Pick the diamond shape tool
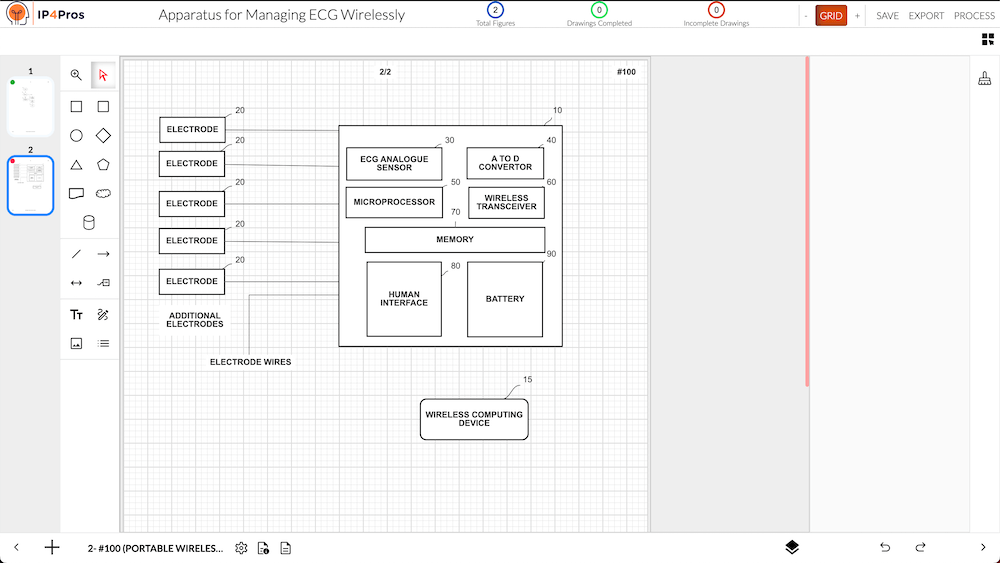The width and height of the screenshot is (1000, 563). click(103, 135)
